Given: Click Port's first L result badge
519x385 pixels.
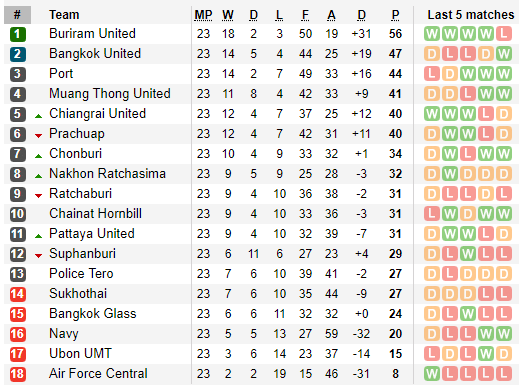Looking at the screenshot, I should [432, 74].
